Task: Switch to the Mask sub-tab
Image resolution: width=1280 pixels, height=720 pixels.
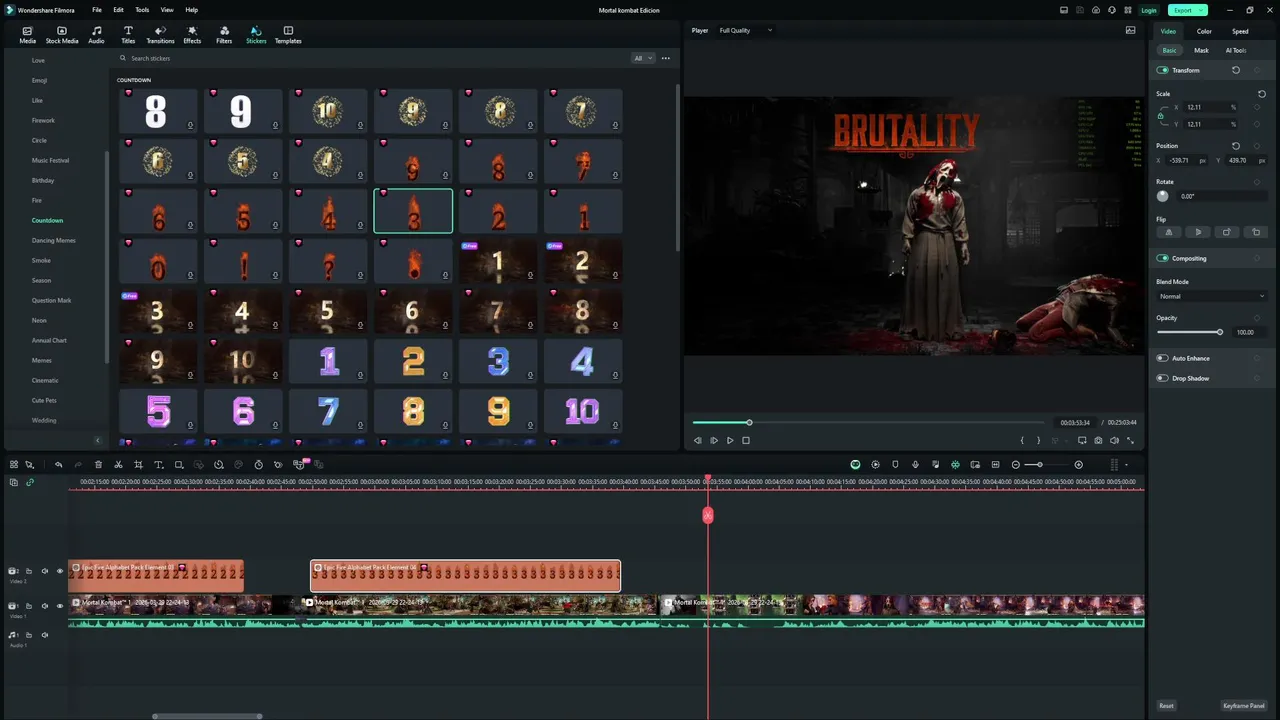Action: [x=1201, y=50]
